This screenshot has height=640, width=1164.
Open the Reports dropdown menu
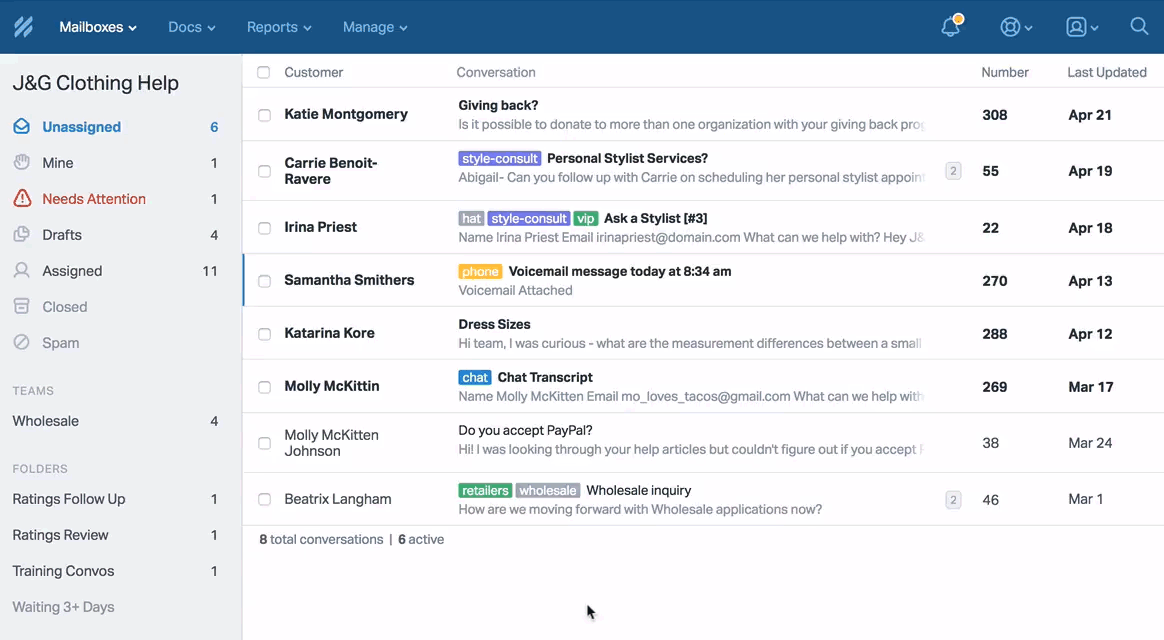click(x=279, y=27)
